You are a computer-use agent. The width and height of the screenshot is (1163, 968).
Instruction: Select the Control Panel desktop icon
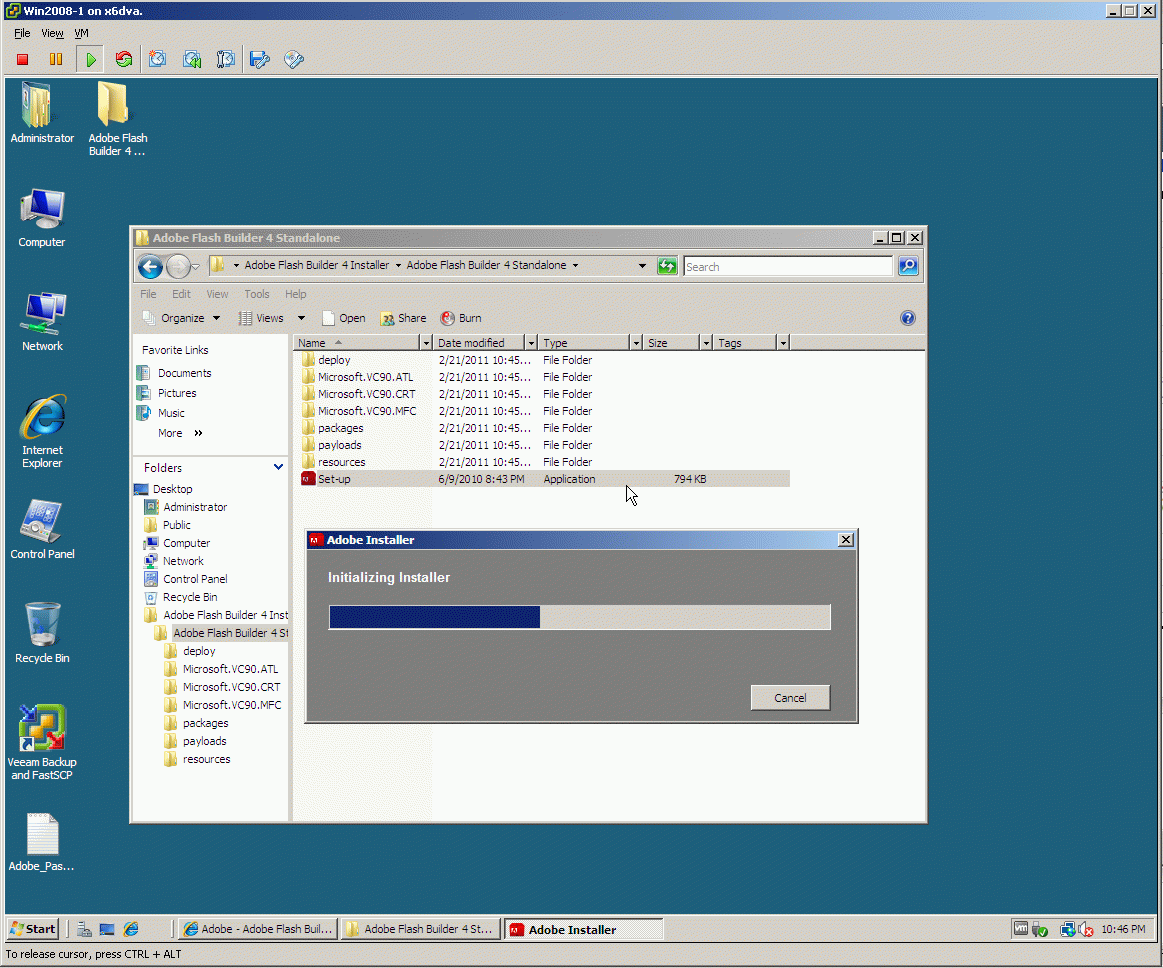click(42, 530)
